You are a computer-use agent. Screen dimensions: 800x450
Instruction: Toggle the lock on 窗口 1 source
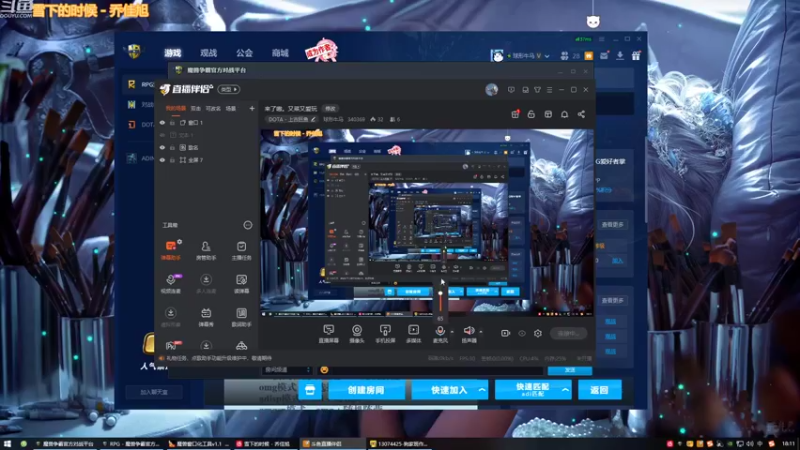tap(172, 123)
